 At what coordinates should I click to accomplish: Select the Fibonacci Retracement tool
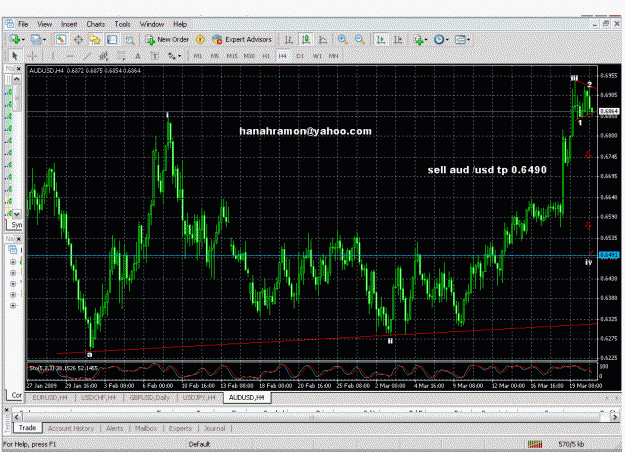(x=121, y=56)
